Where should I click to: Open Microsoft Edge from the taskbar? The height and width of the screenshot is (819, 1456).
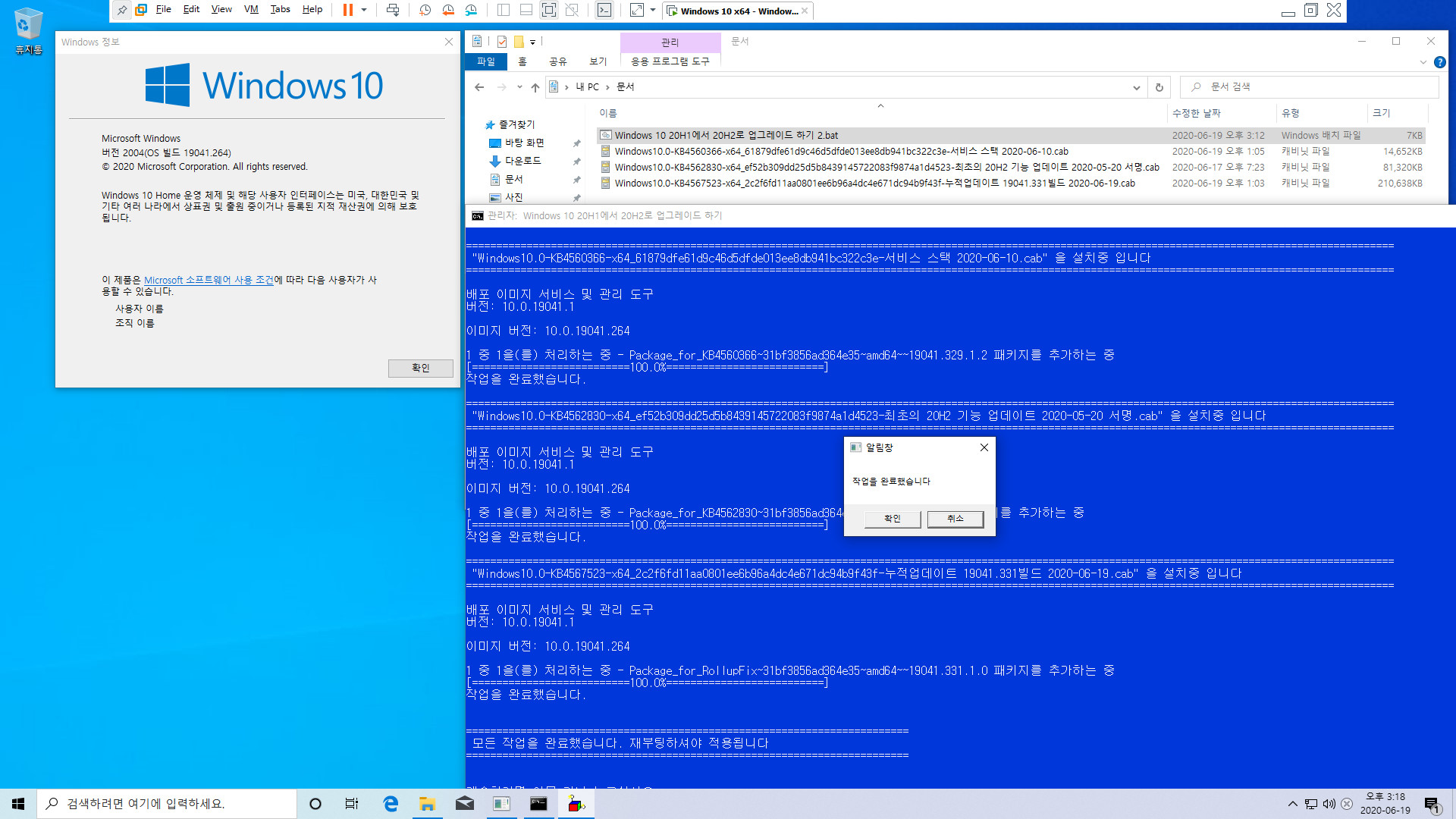click(x=391, y=804)
